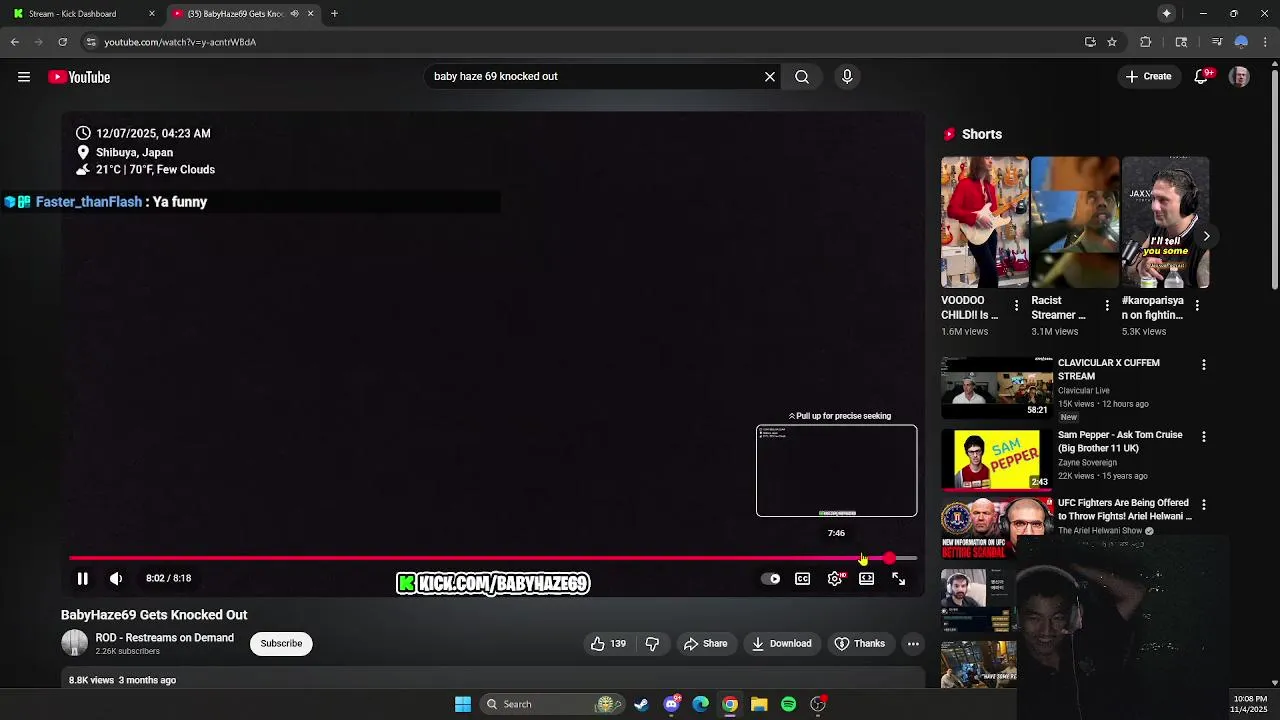Show next Shorts with the arrow

pyautogui.click(x=1206, y=237)
